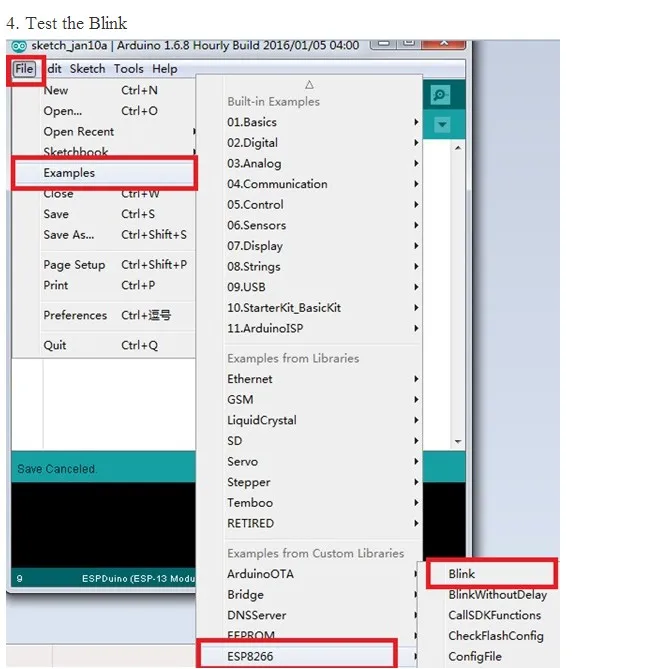This screenshot has height=669, width=672.
Task: Open the File menu
Action: click(x=24, y=69)
